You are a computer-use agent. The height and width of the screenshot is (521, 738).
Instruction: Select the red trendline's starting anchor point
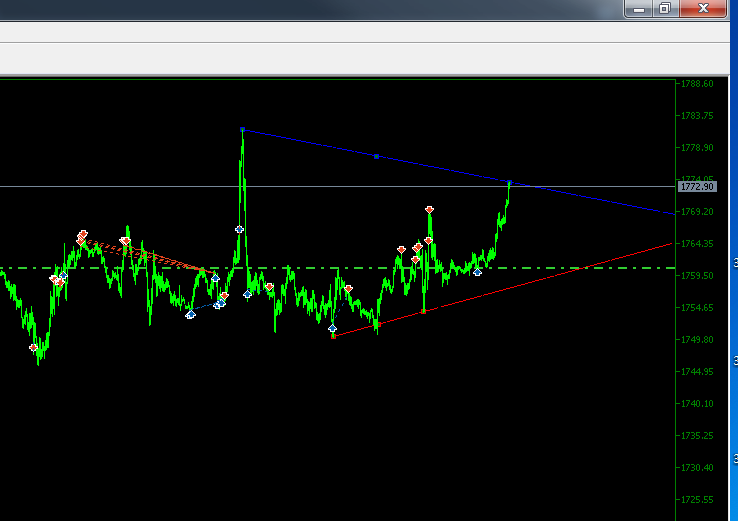(x=333, y=337)
